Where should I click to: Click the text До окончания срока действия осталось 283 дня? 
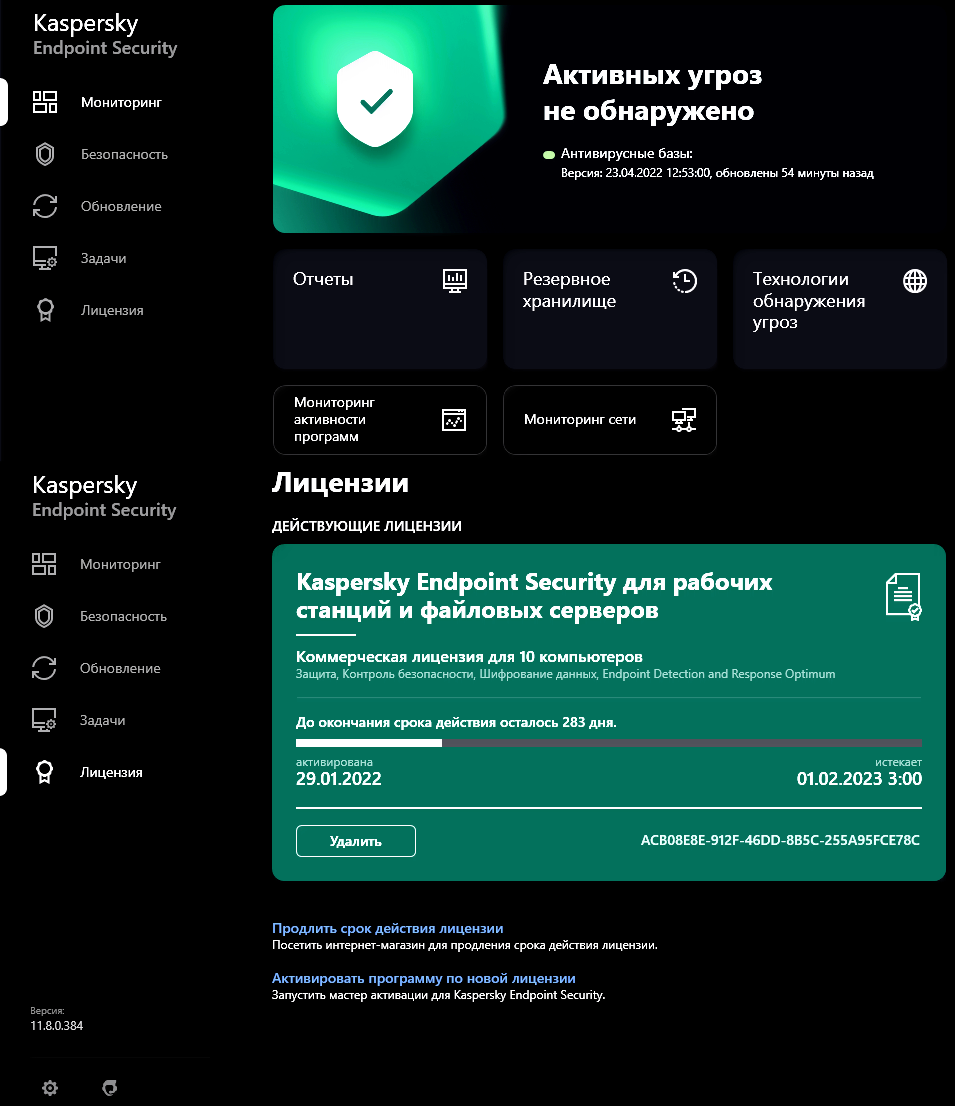(456, 722)
